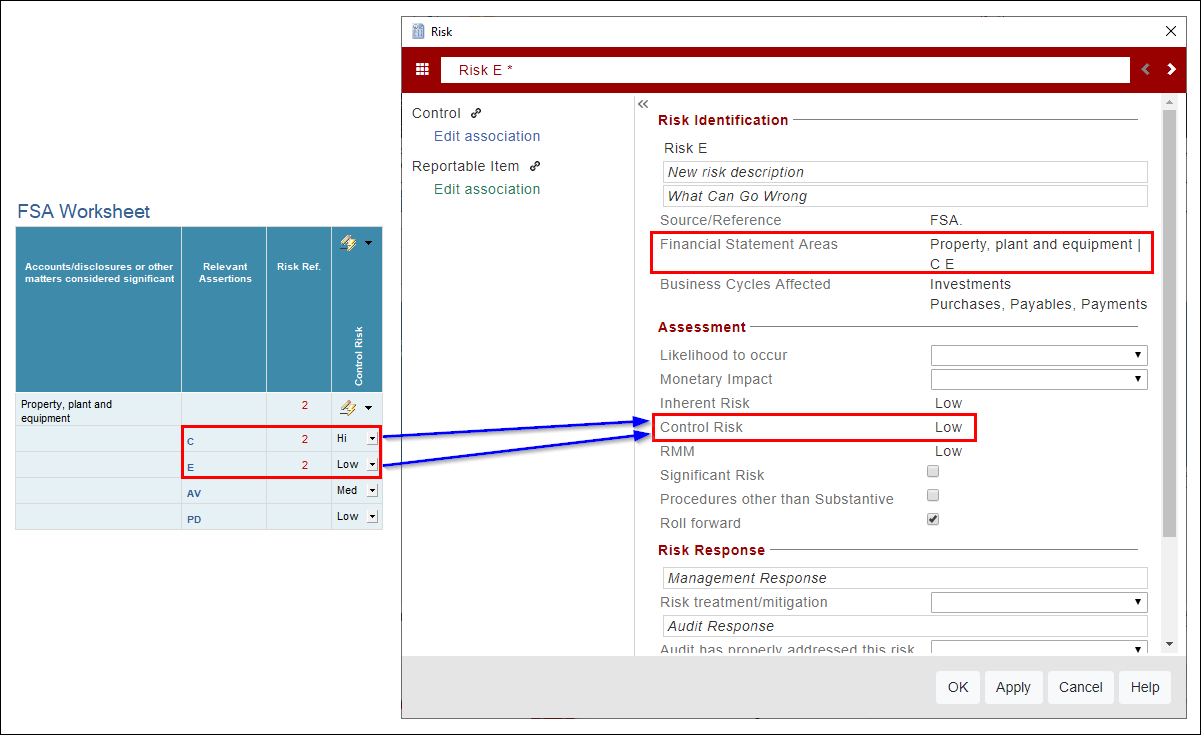
Task: Click the previous record arrow in the red header
Action: tap(1145, 69)
